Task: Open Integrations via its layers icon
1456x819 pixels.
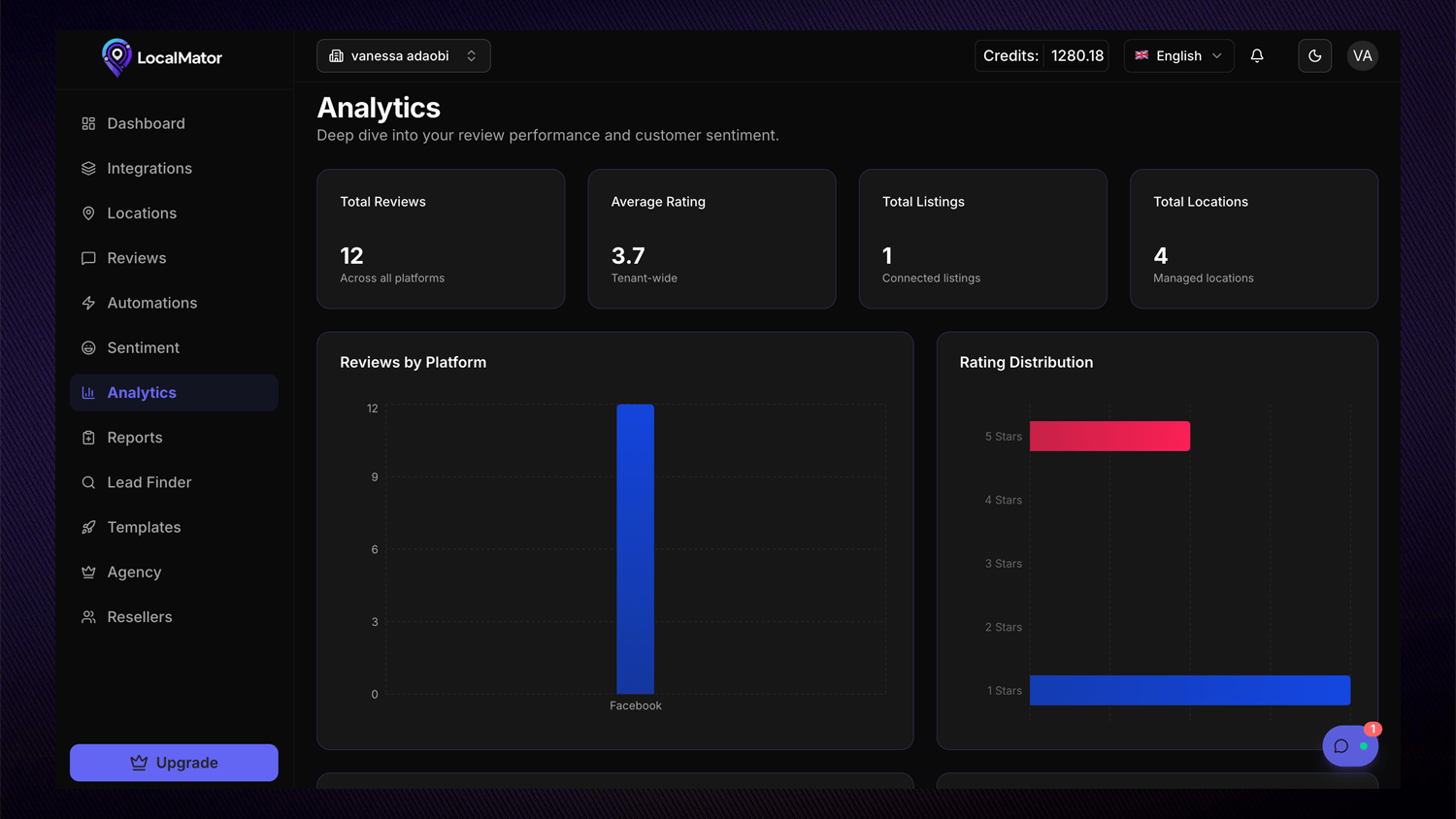Action: click(x=88, y=168)
